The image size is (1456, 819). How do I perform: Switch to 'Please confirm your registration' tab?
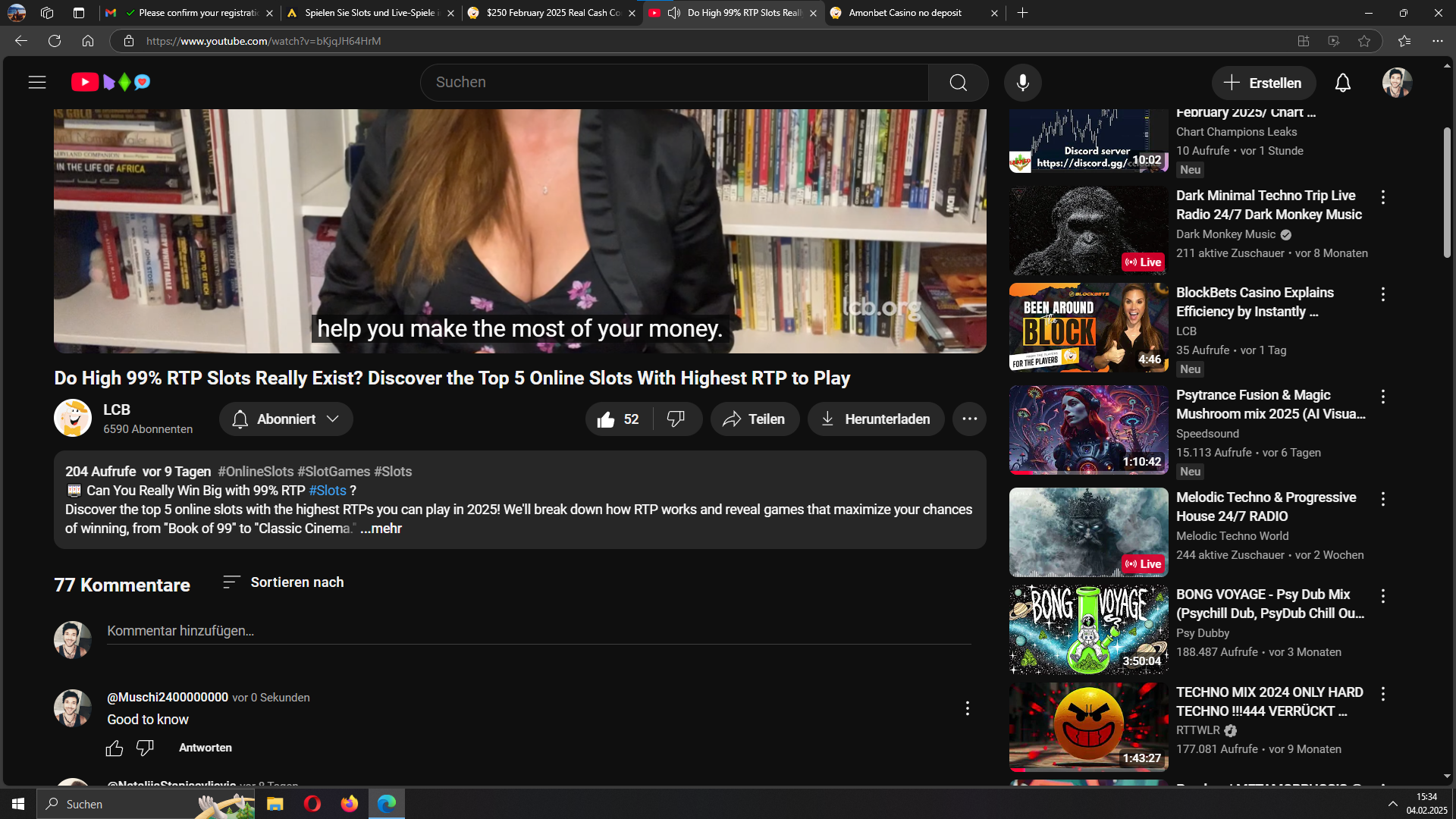click(190, 13)
